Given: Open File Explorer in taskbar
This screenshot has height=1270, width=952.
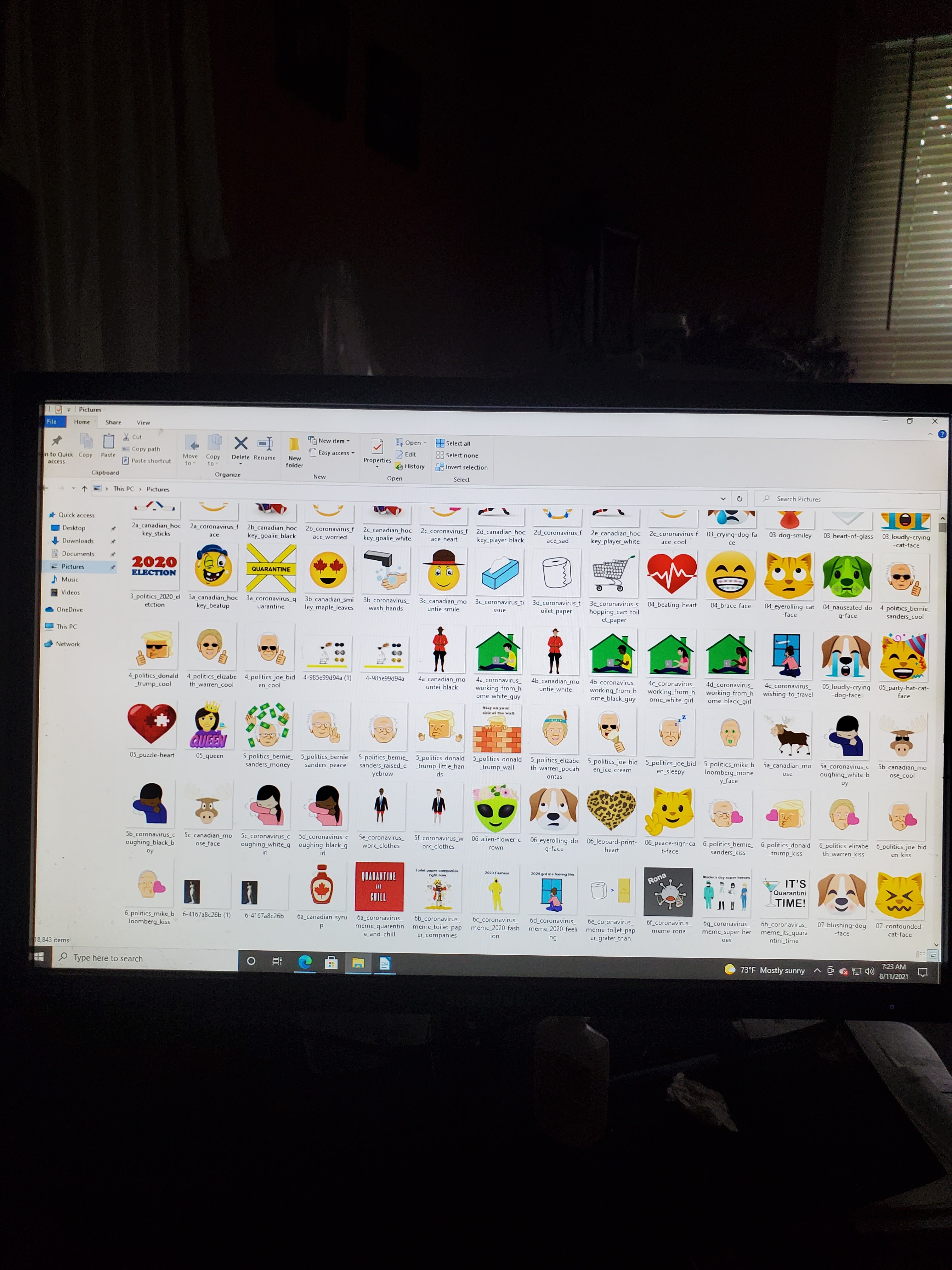Looking at the screenshot, I should [x=358, y=963].
